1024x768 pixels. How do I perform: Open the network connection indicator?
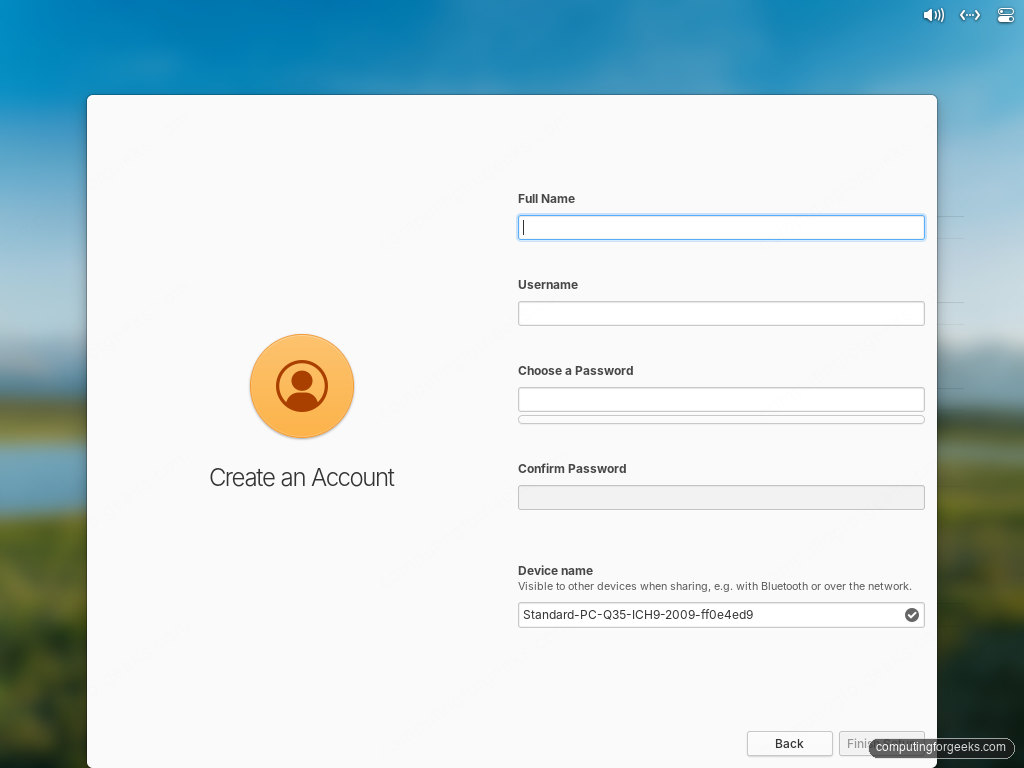point(970,15)
